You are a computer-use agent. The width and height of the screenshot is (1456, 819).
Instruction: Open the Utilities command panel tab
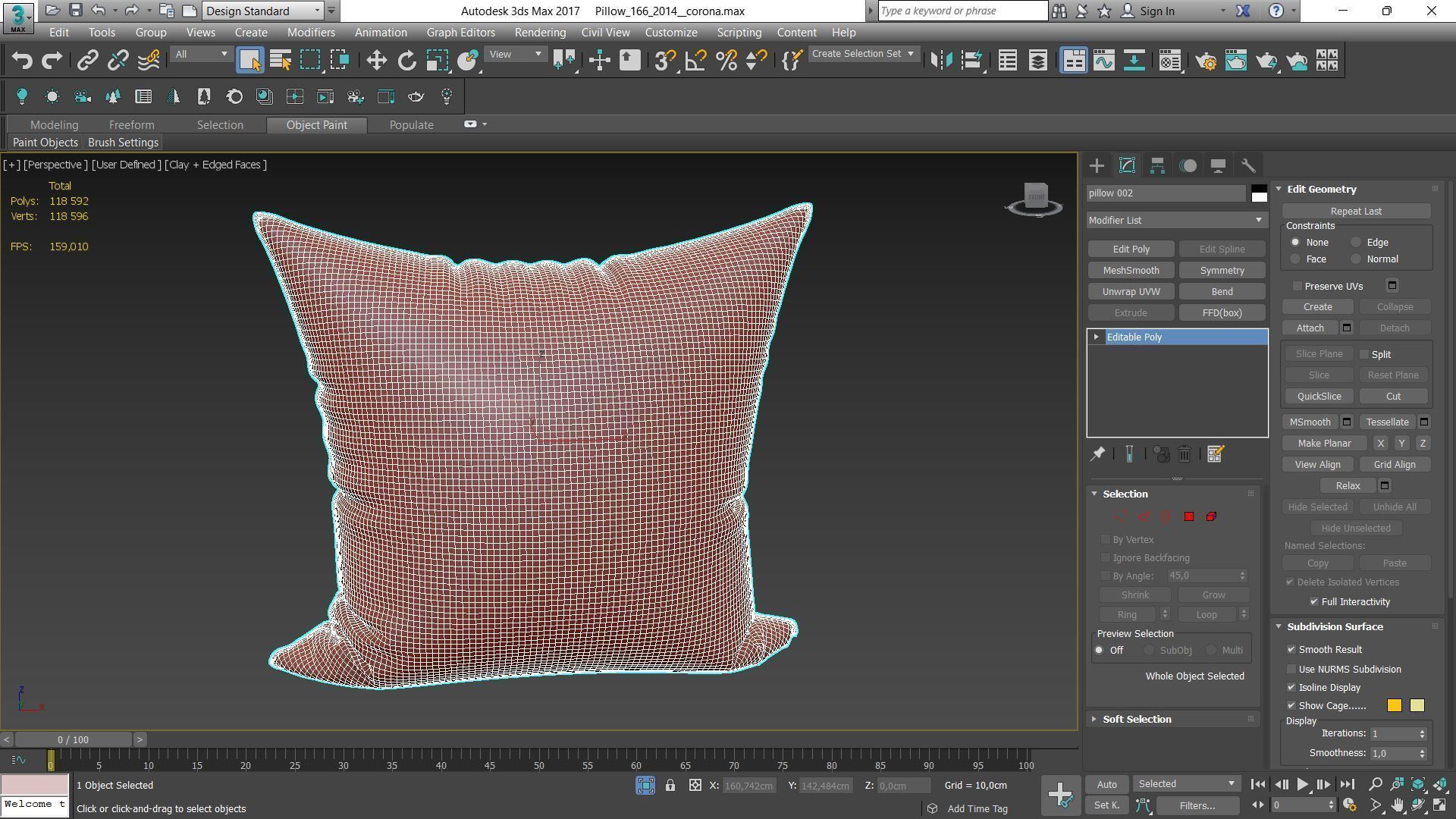pyautogui.click(x=1248, y=165)
